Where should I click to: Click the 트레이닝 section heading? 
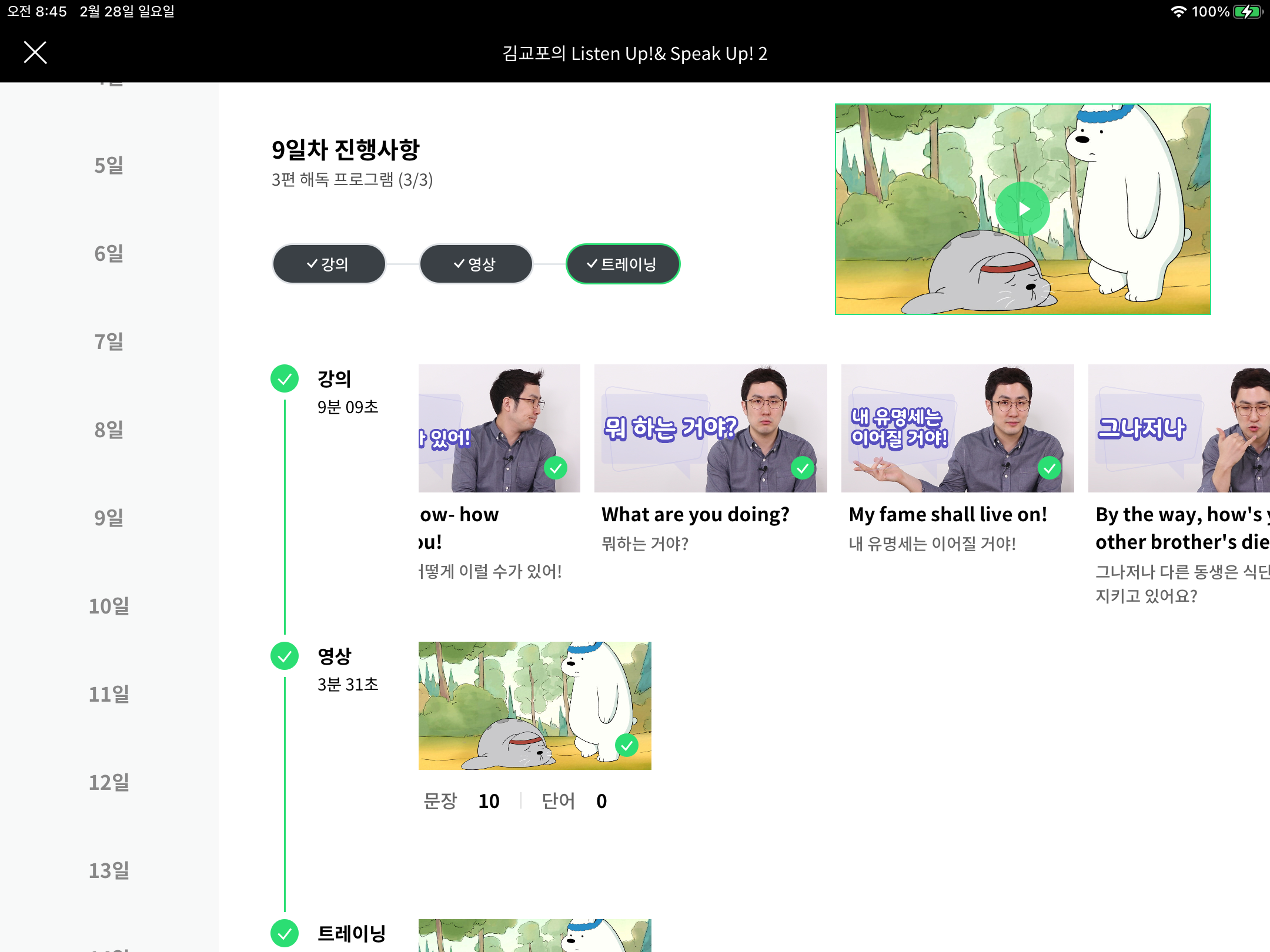[351, 933]
